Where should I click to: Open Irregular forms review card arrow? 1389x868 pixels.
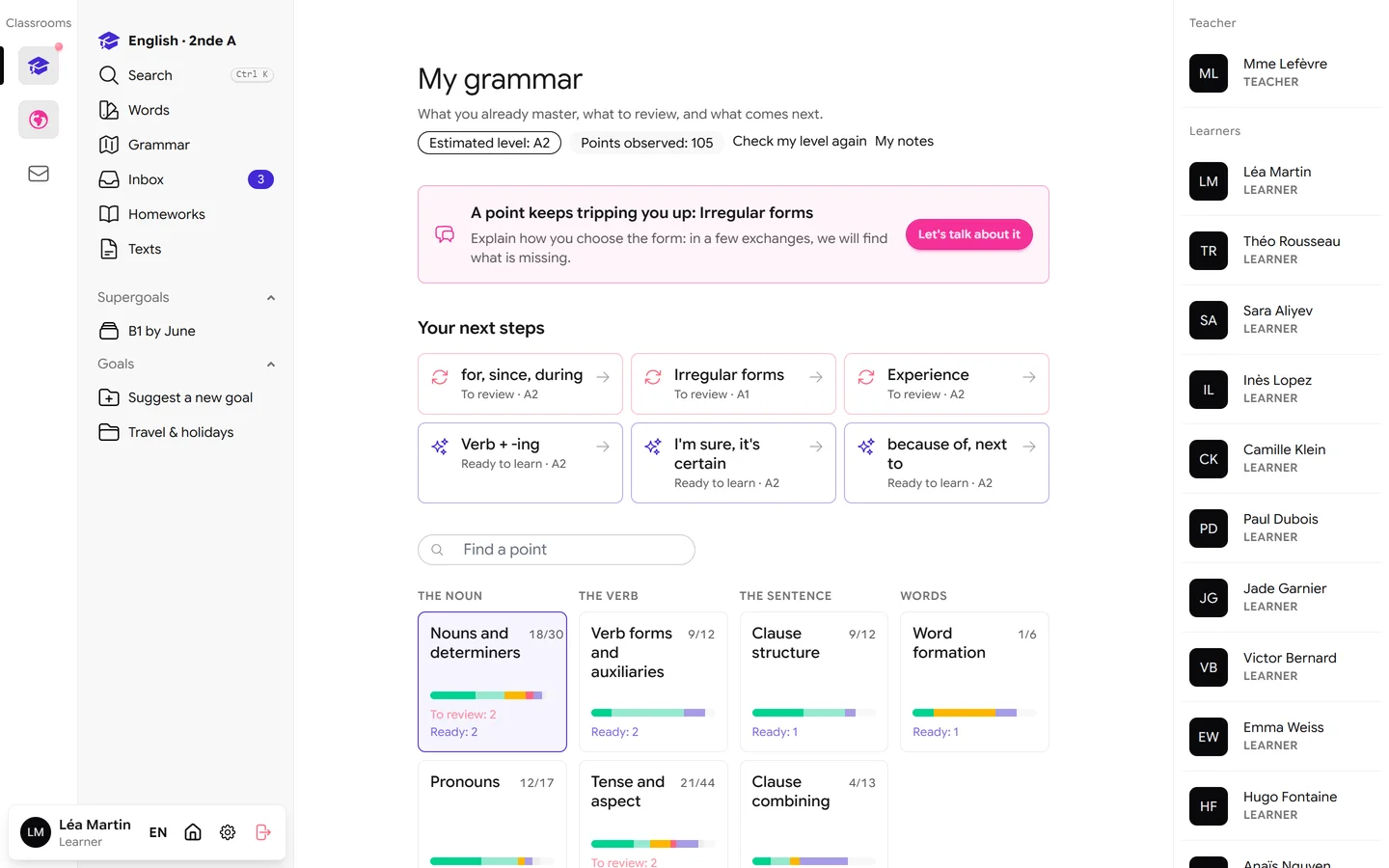click(x=816, y=377)
